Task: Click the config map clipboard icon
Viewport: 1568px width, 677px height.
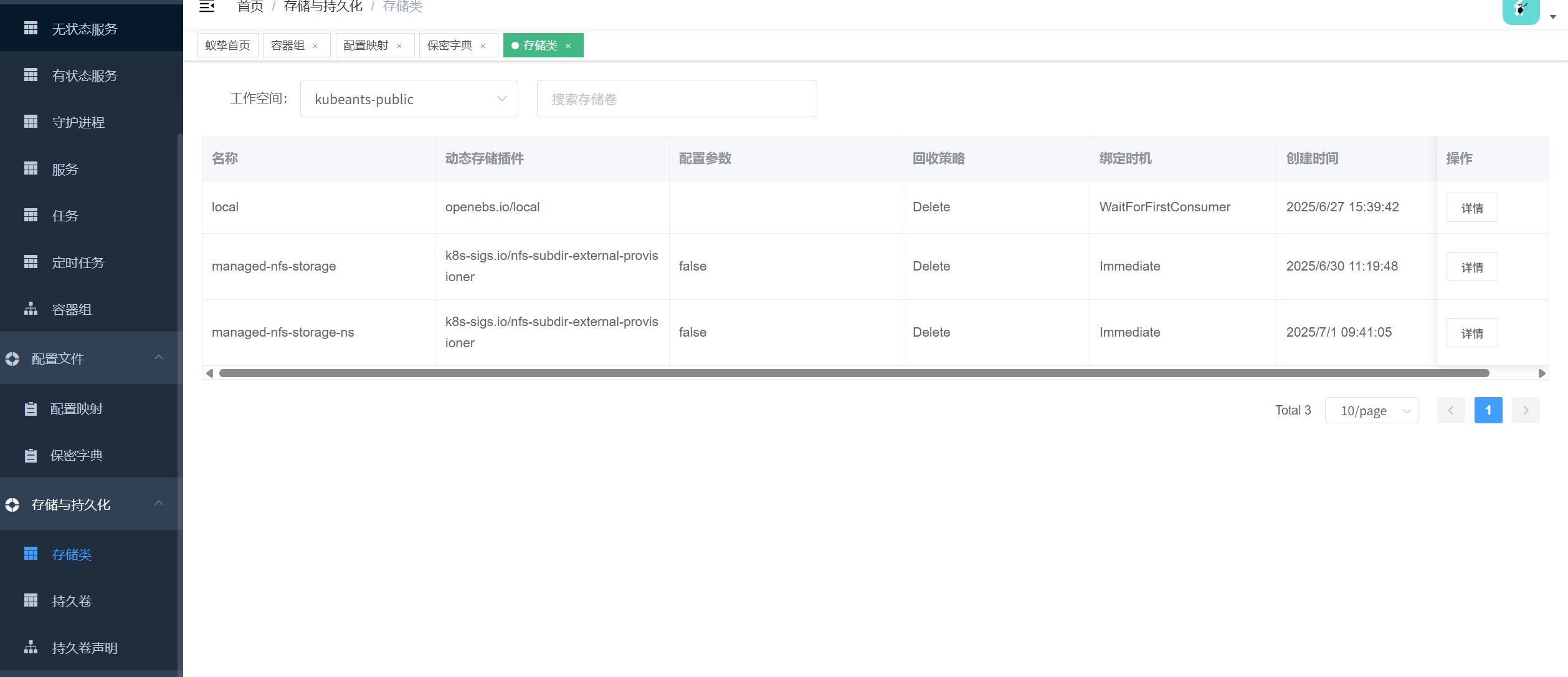Action: click(x=31, y=409)
